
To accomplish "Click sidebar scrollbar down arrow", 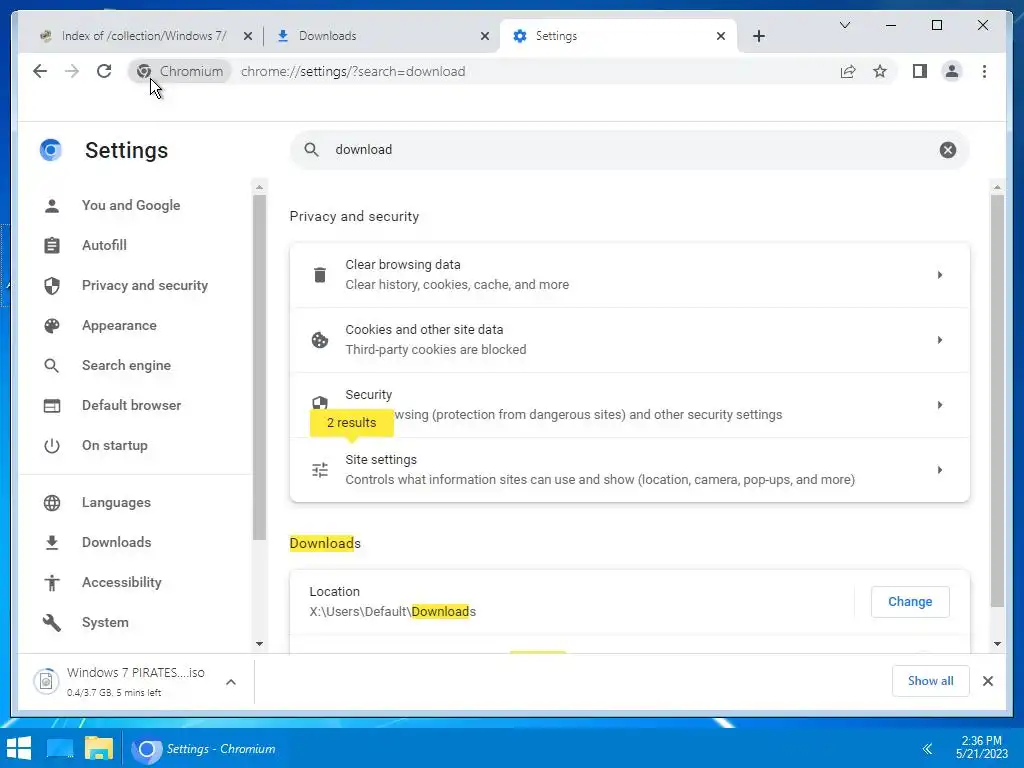I will click(259, 644).
